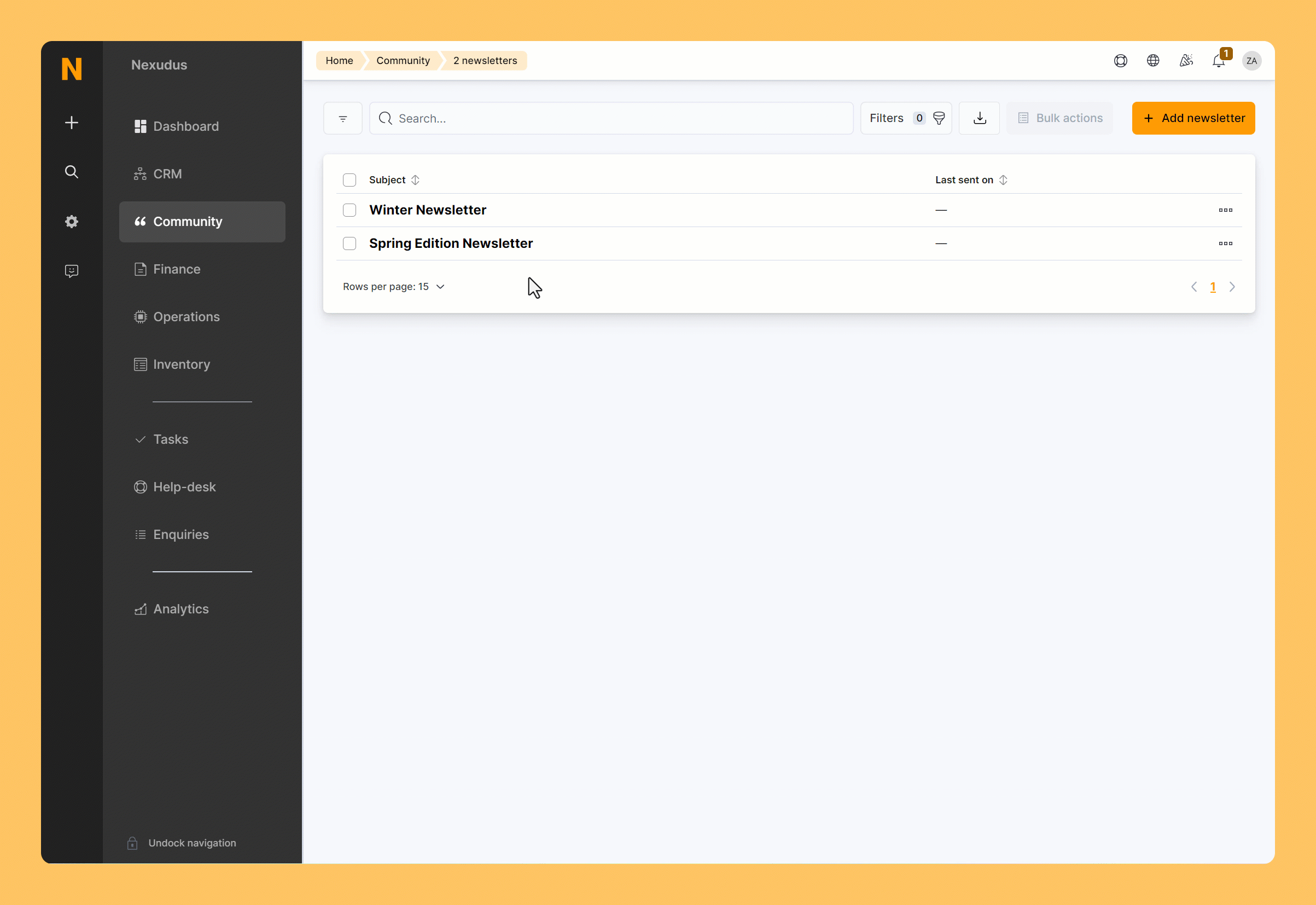Open the three-dot menu for Spring Edition Newsletter
Image resolution: width=1316 pixels, height=905 pixels.
tap(1225, 243)
